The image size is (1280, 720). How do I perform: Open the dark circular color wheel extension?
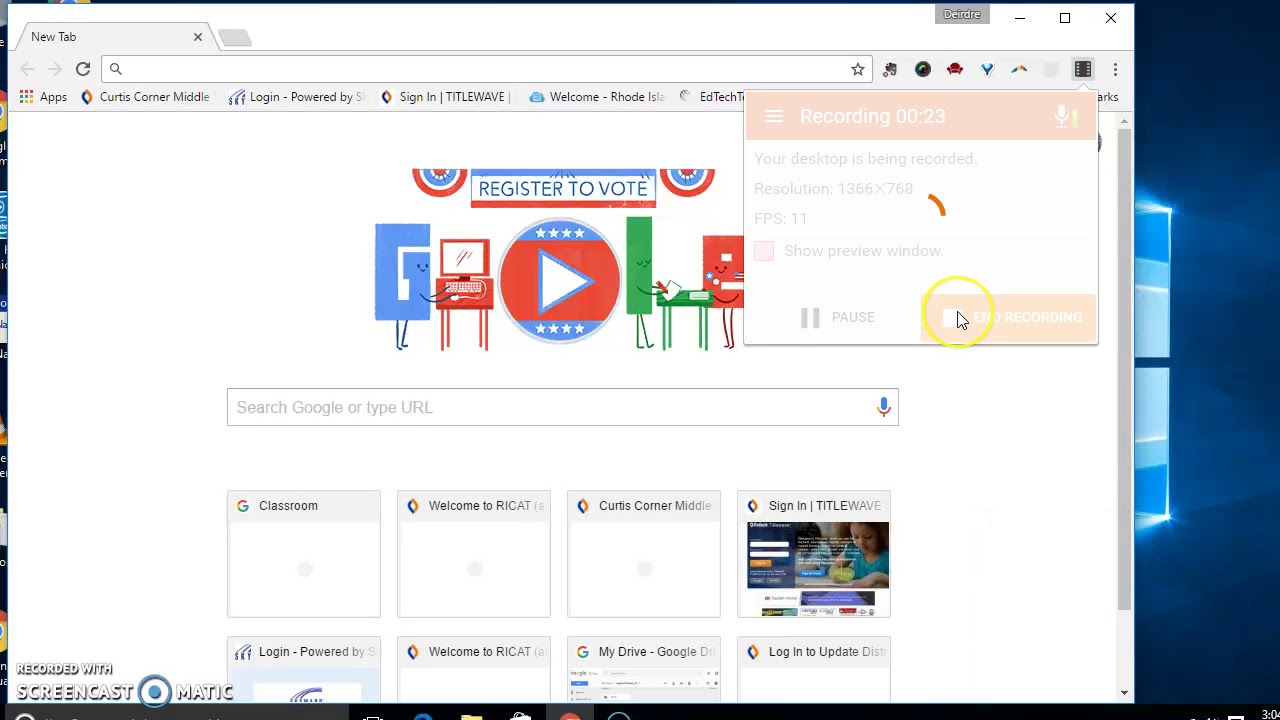pyautogui.click(x=923, y=69)
